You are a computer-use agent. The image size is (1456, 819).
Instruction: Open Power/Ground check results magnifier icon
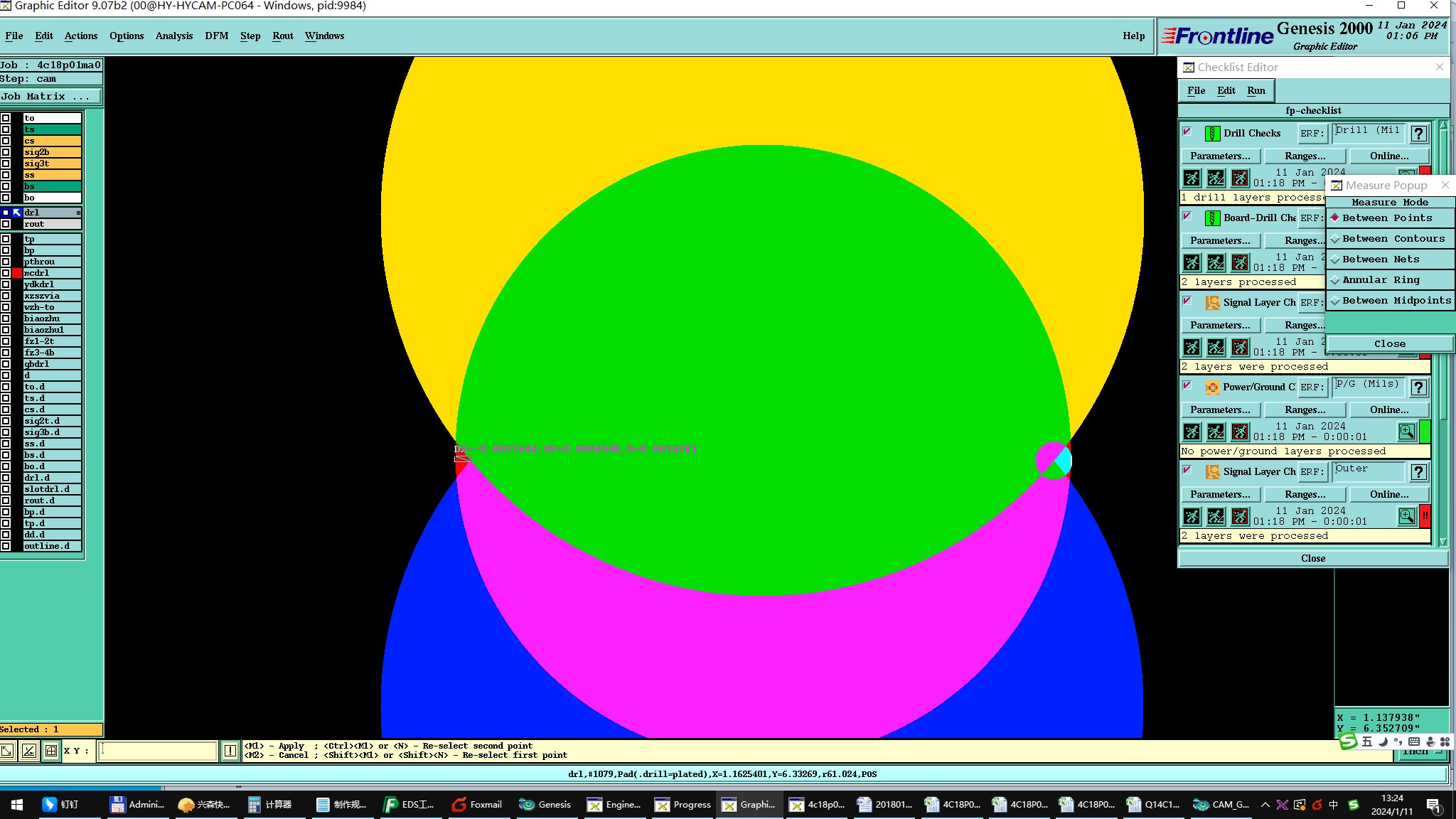[1406, 432]
